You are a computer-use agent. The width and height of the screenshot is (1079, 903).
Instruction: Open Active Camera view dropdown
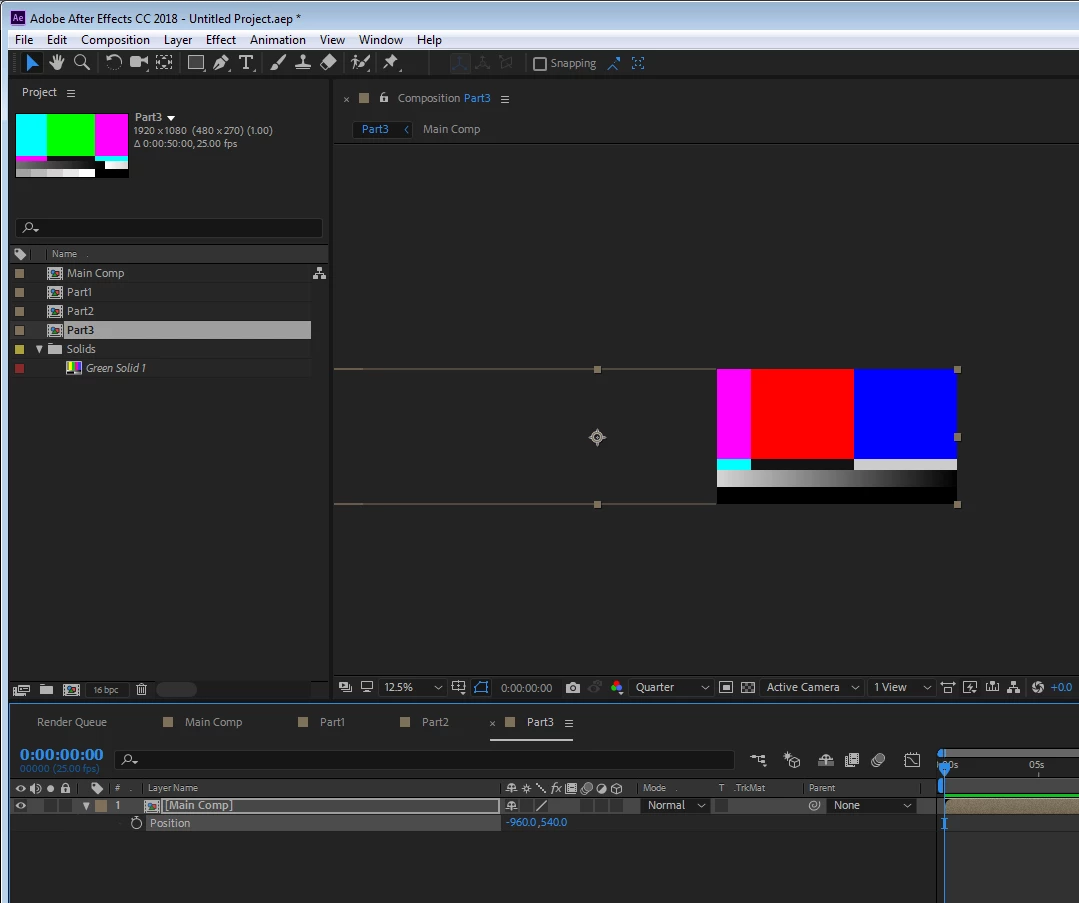click(812, 688)
